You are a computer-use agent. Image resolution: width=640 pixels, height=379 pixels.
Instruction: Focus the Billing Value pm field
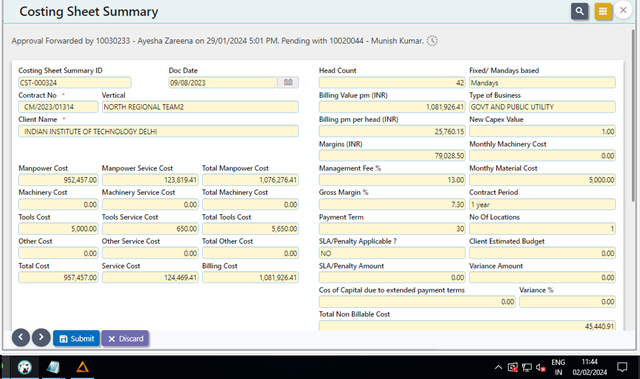[392, 107]
